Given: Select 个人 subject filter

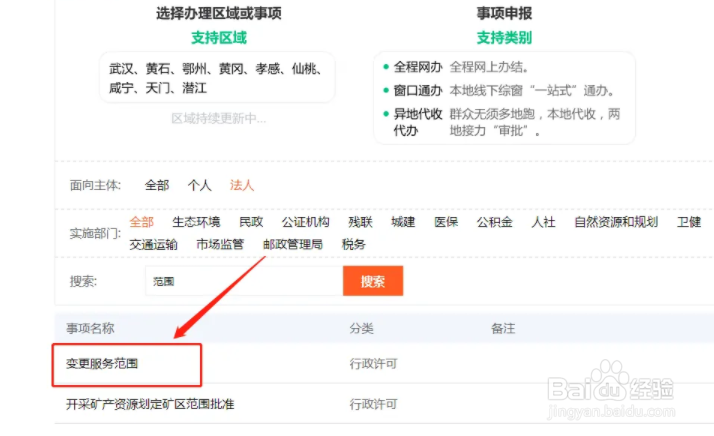Looking at the screenshot, I should 199,185.
